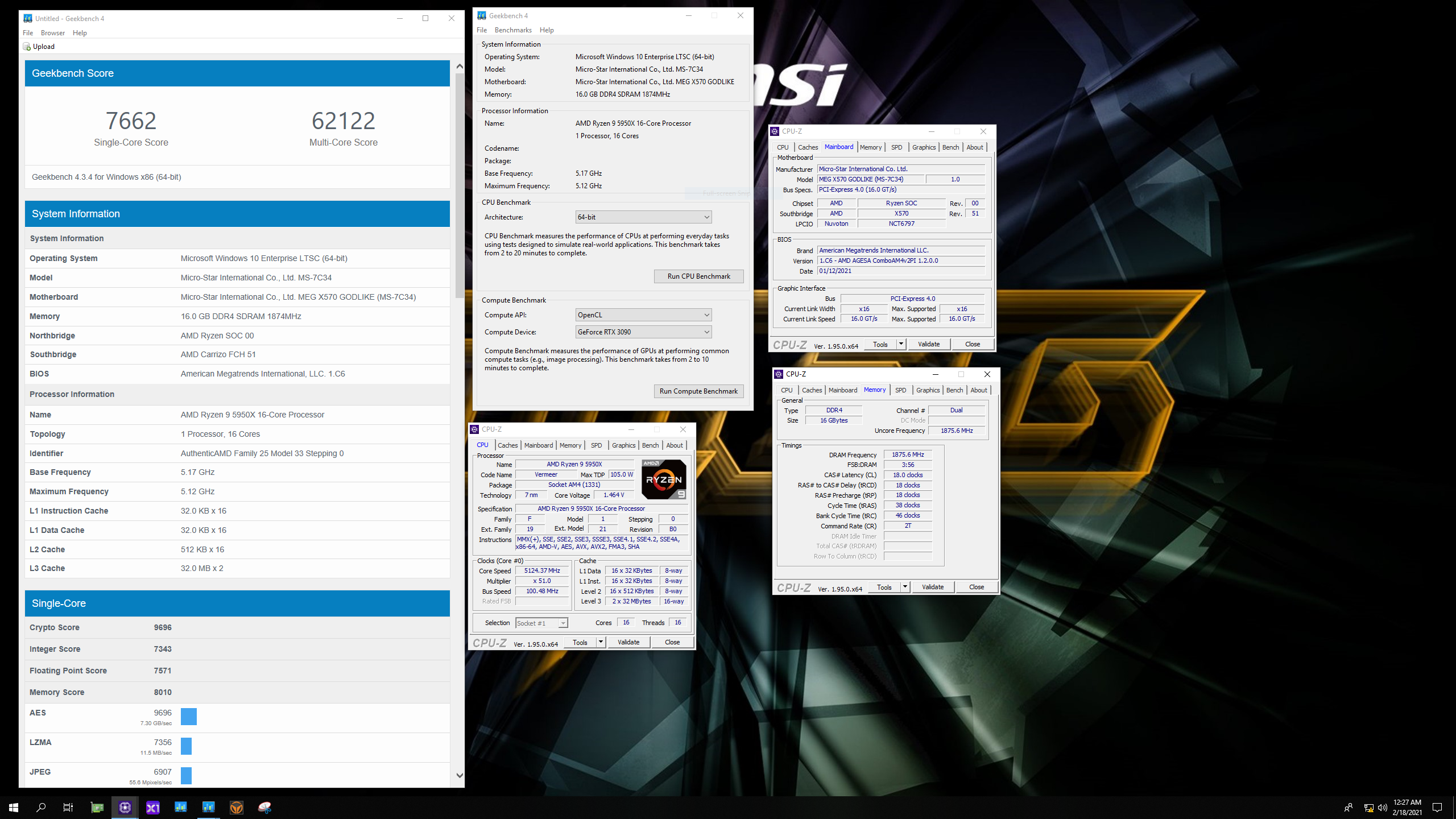The width and height of the screenshot is (1456, 819).
Task: Open the green graphics card app in taskbar
Action: click(x=97, y=807)
